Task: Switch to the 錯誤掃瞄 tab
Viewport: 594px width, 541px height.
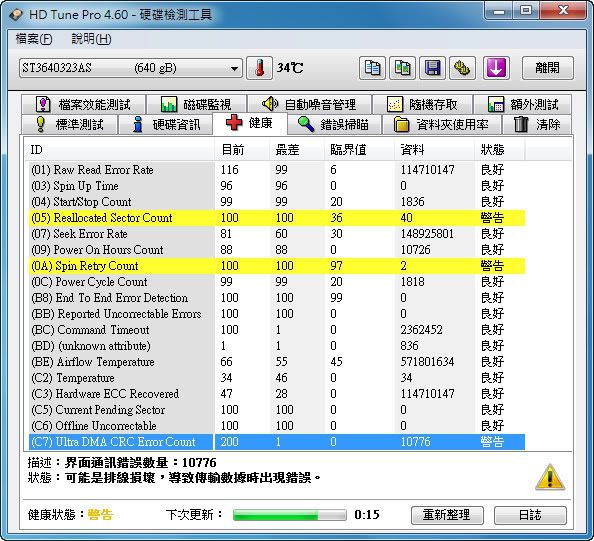Action: point(334,124)
